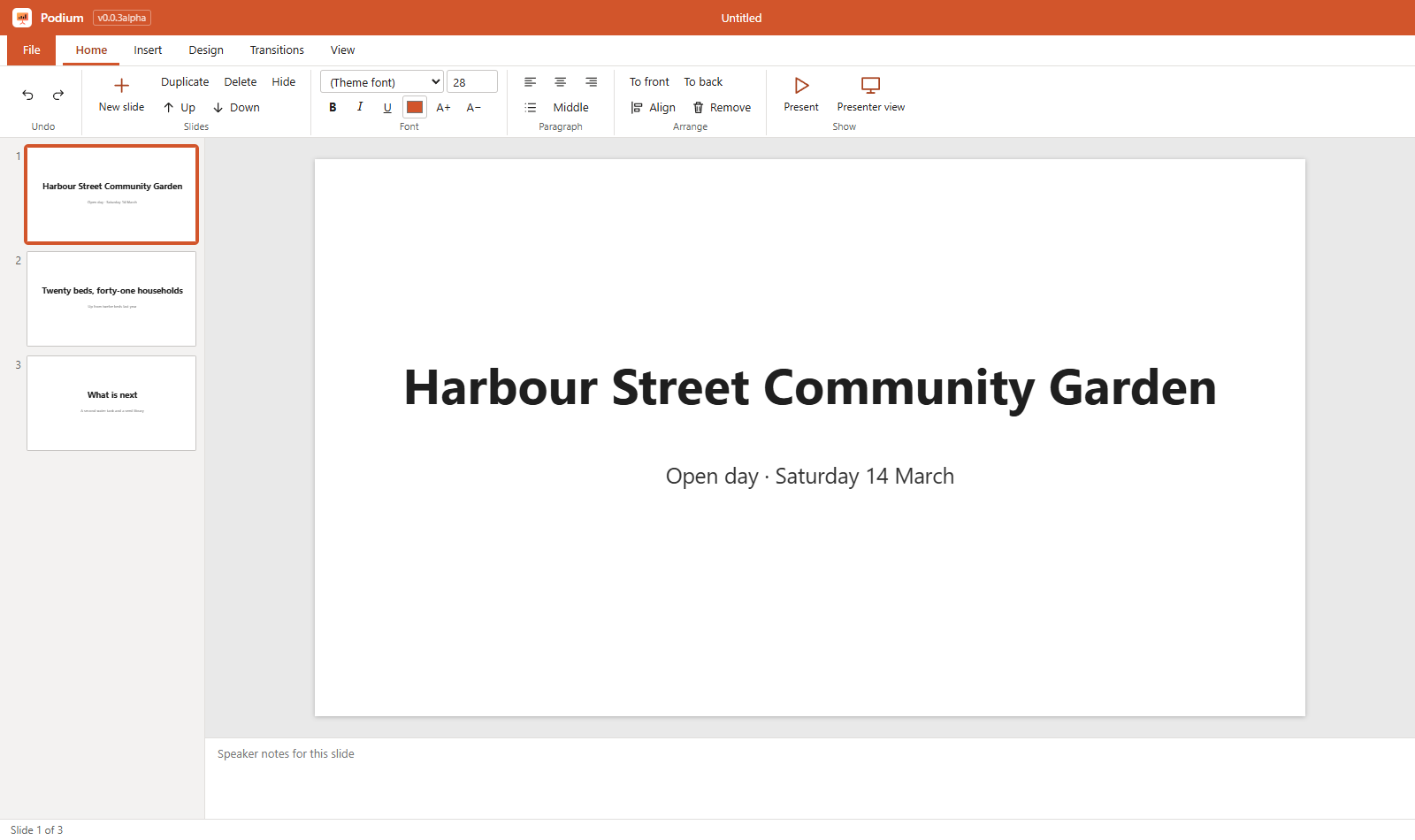Viewport: 1415px width, 840px height.
Task: Click the Undo arrow icon
Action: pos(28,95)
